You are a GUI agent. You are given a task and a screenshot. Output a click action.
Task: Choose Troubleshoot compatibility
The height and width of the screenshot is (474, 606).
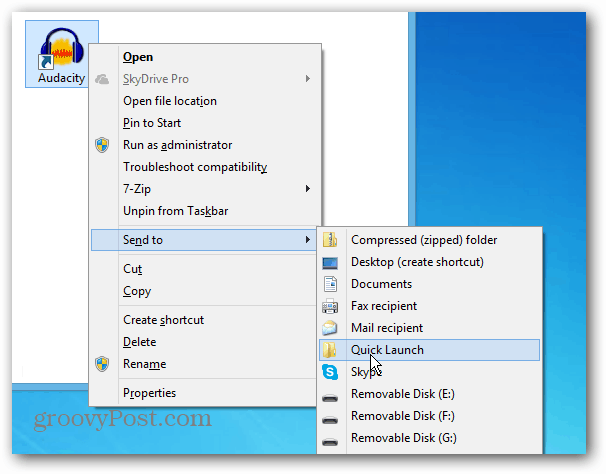(205, 167)
